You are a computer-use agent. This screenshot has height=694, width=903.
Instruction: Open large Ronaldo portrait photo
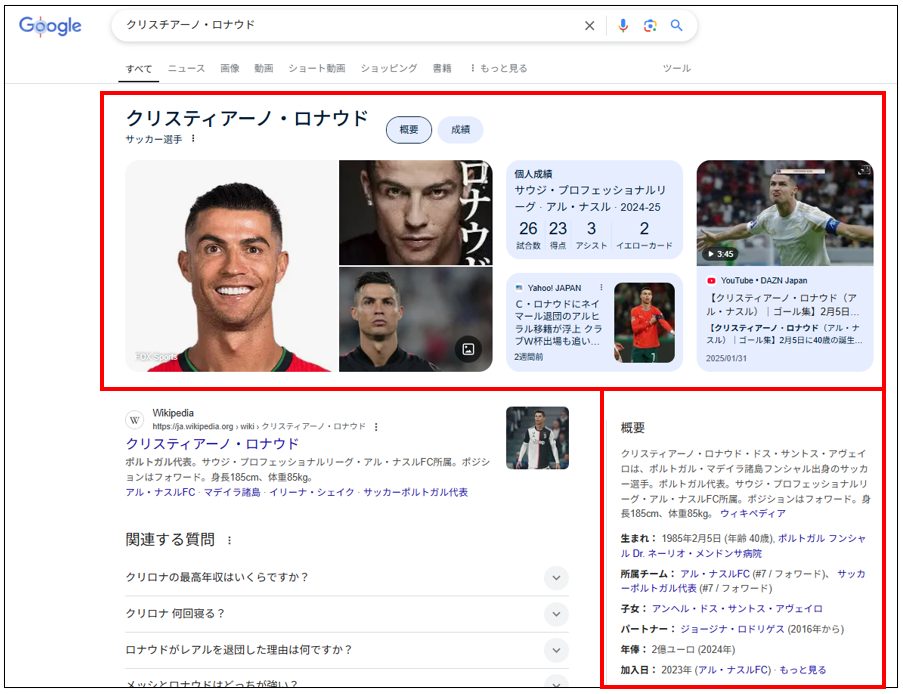[x=232, y=266]
